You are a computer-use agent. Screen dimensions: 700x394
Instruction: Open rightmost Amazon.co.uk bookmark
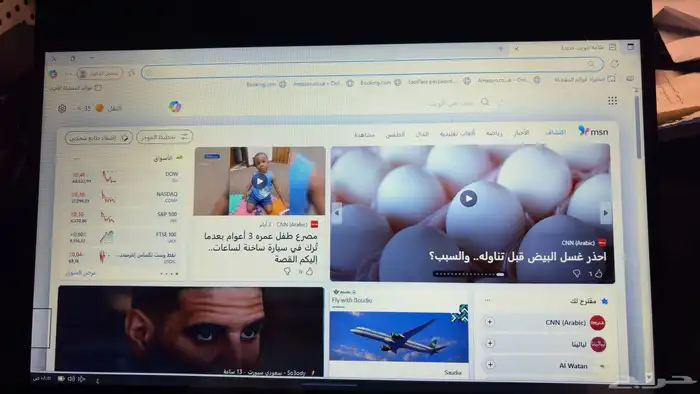(508, 80)
